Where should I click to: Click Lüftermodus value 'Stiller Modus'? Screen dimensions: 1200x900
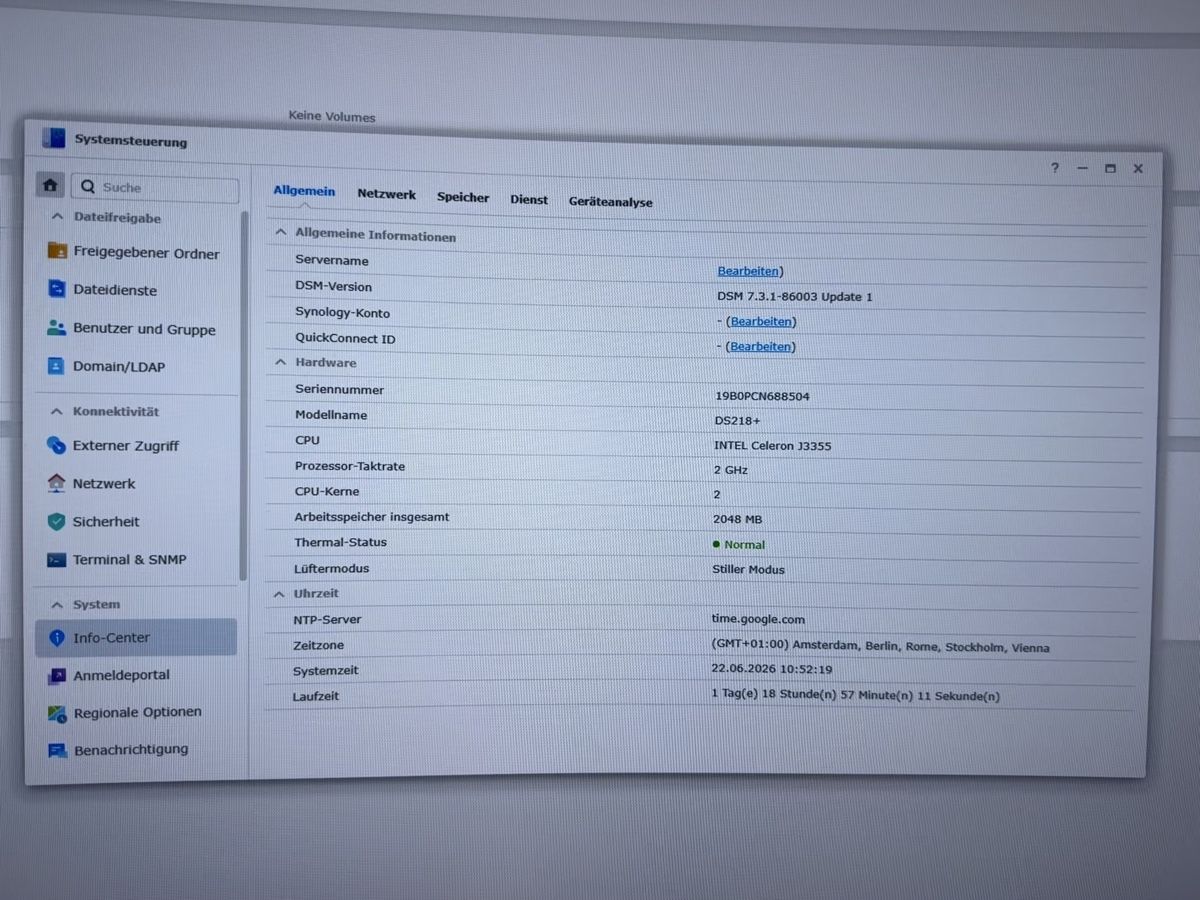click(x=748, y=570)
